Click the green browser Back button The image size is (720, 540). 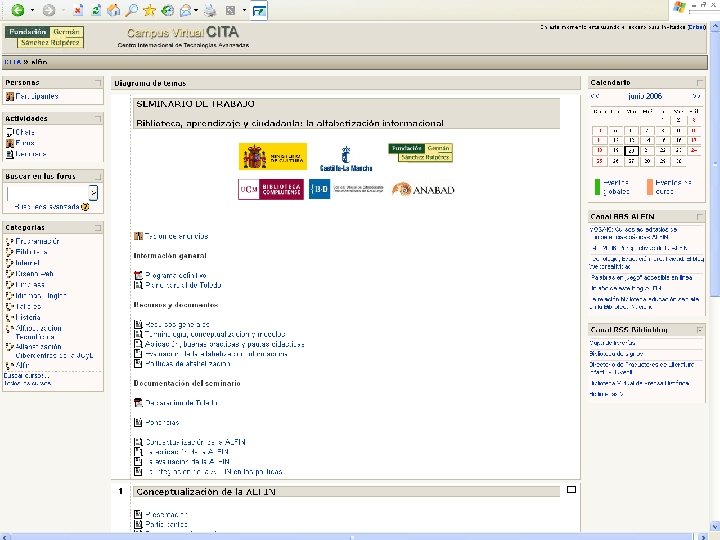(18, 10)
